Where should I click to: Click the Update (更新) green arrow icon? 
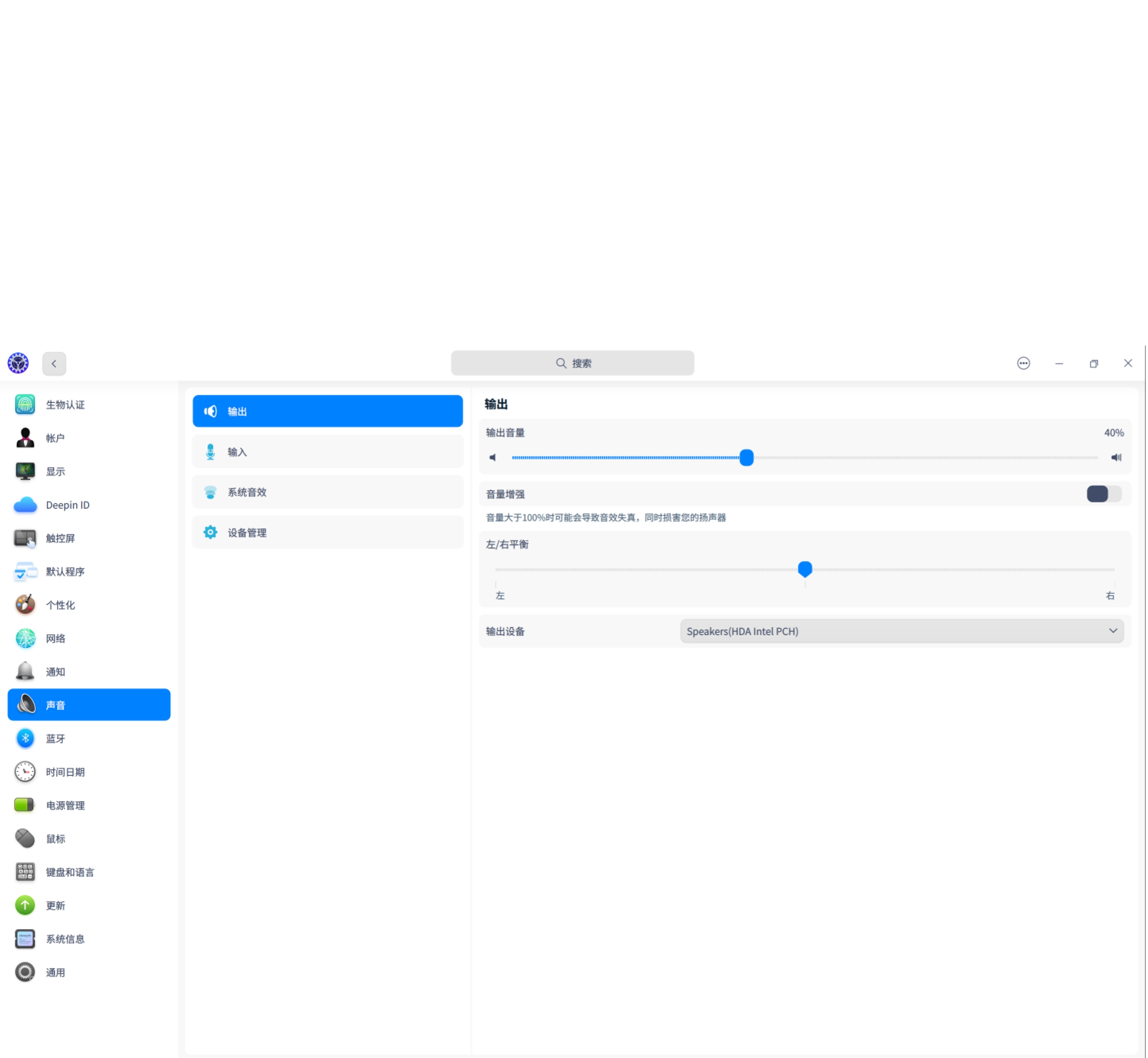(x=25, y=905)
